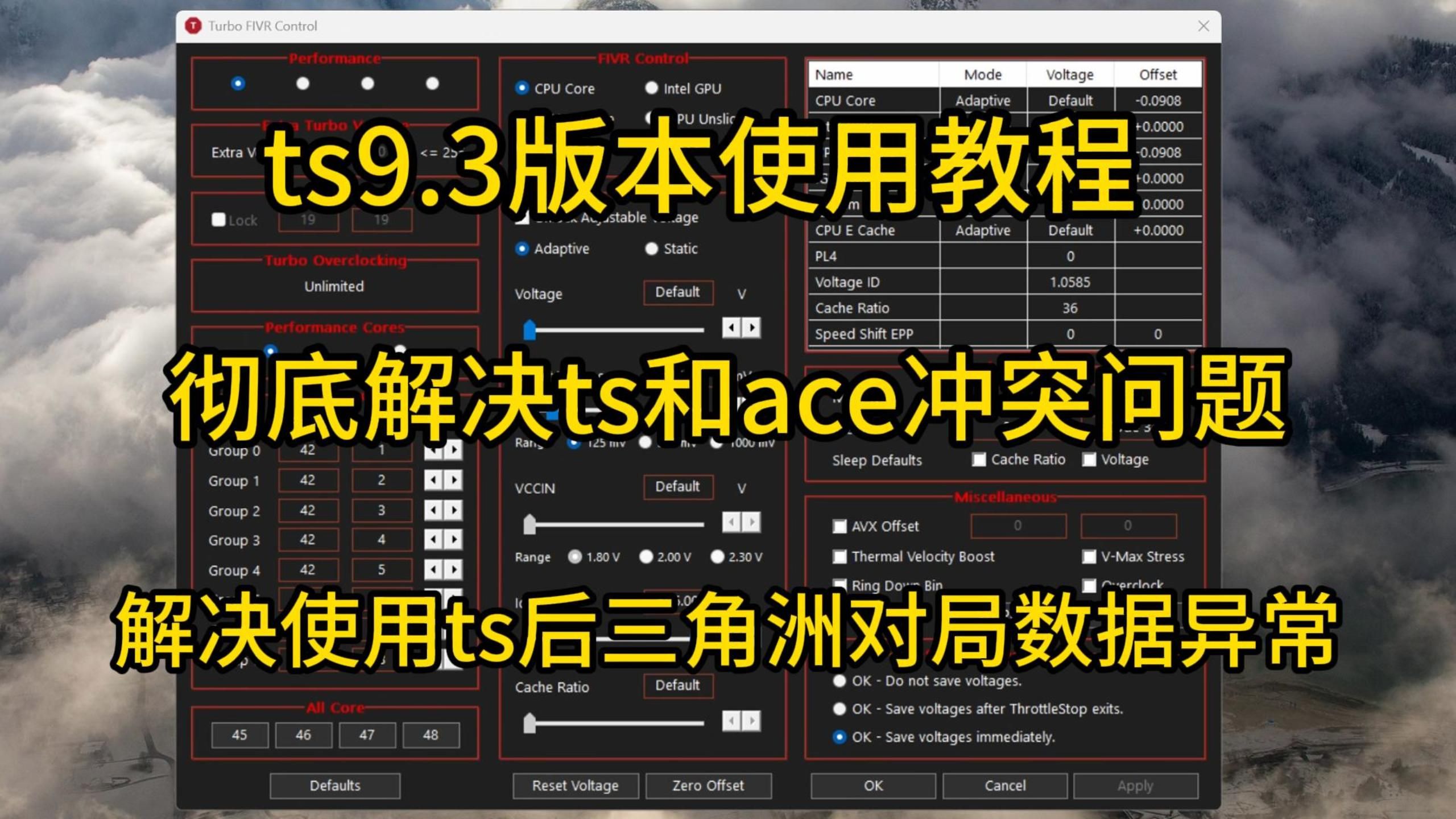The height and width of the screenshot is (819, 1456).
Task: Set VCCIN range to 1.80 V
Action: [575, 557]
